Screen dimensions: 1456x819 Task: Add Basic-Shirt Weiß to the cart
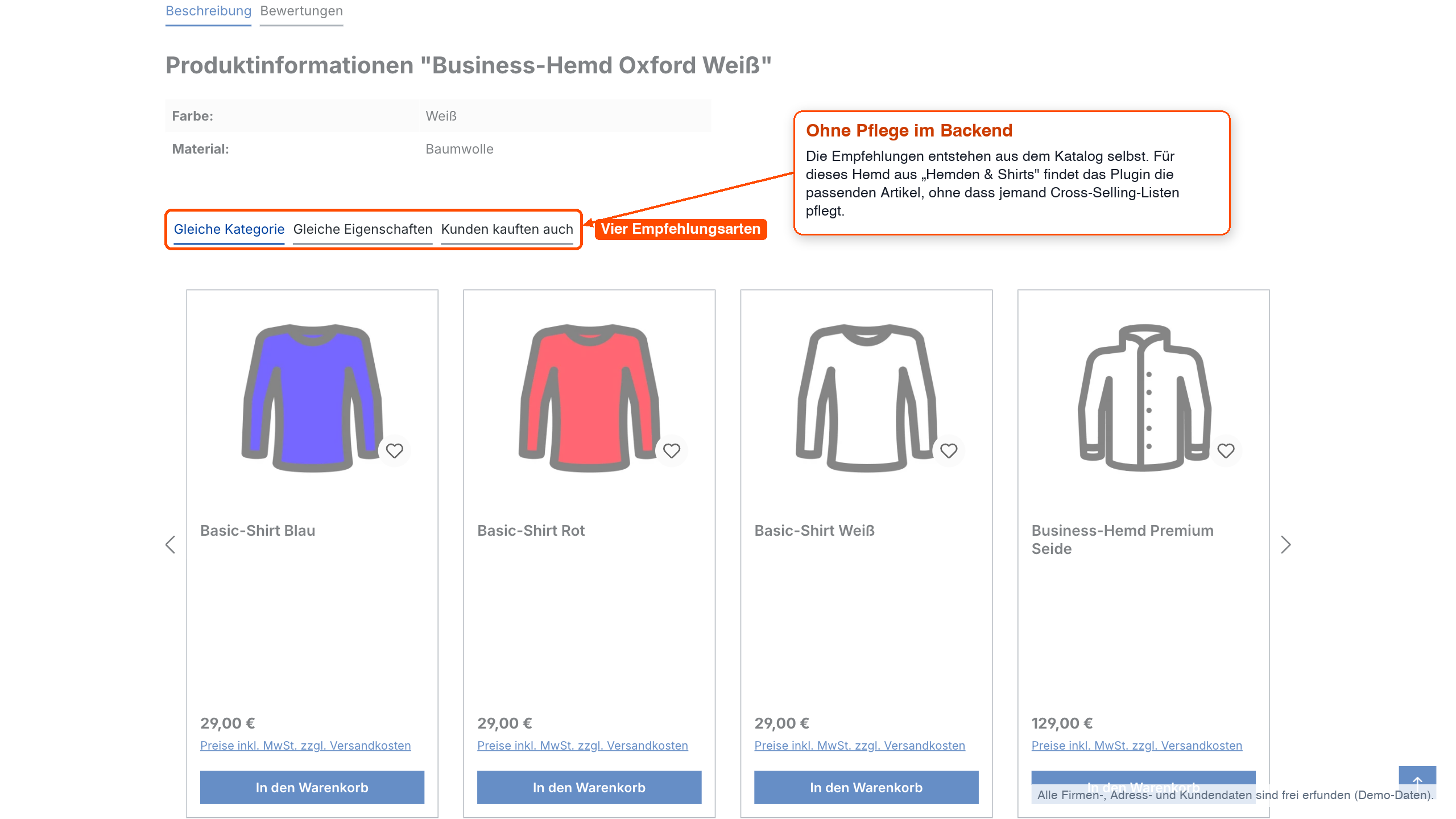tap(866, 787)
